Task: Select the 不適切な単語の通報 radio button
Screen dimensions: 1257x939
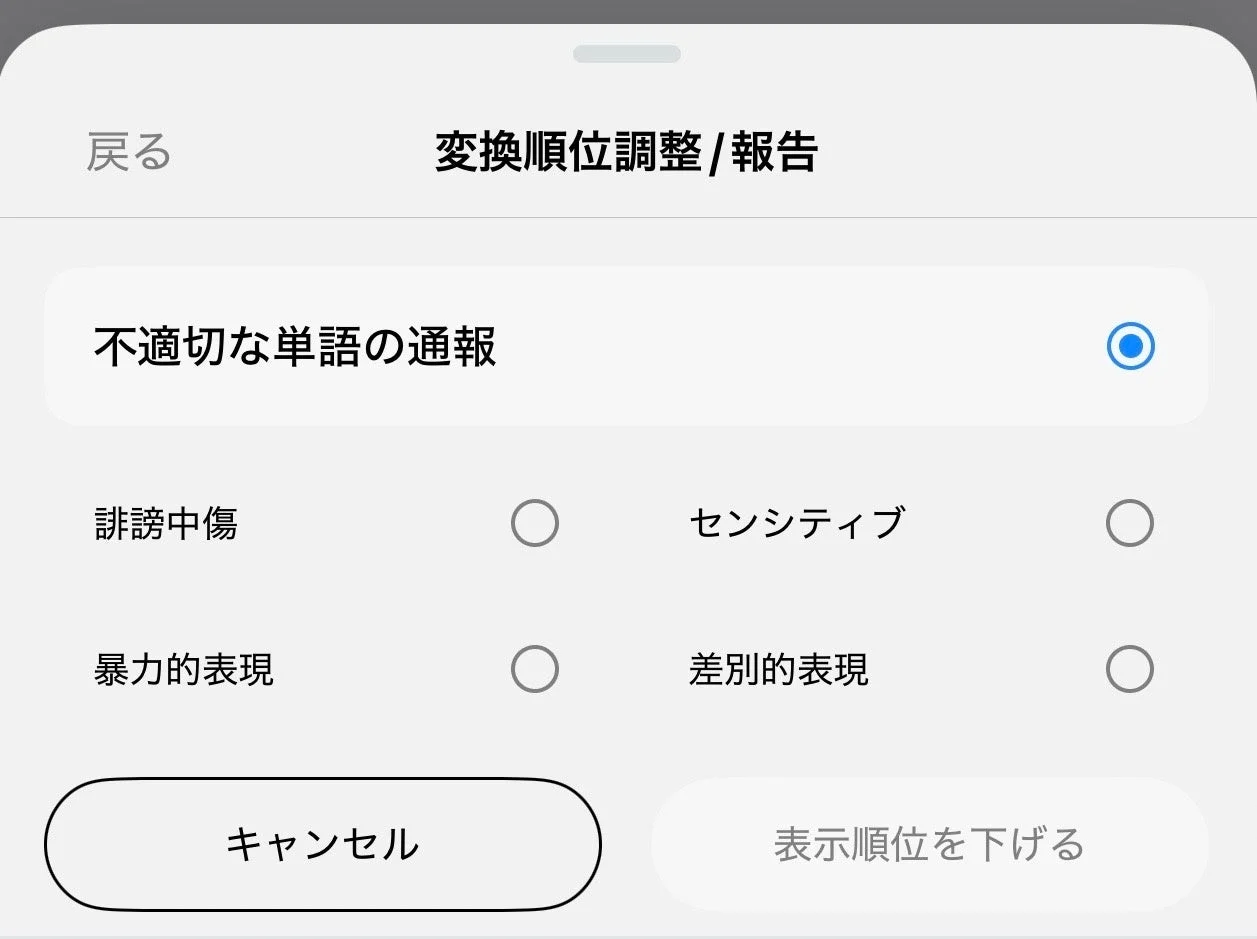Action: (x=1130, y=347)
